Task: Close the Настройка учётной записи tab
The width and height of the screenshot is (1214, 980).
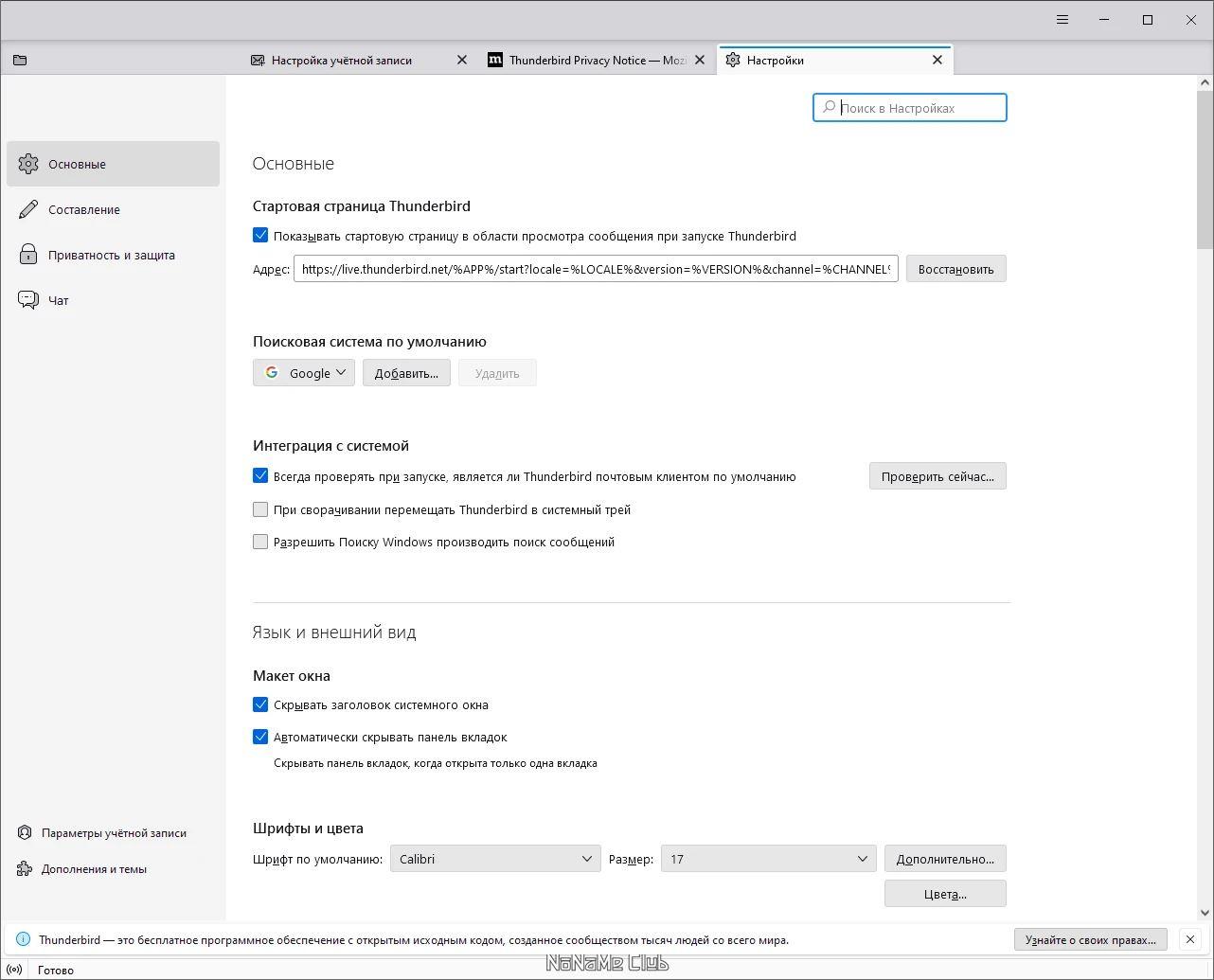Action: click(x=462, y=60)
